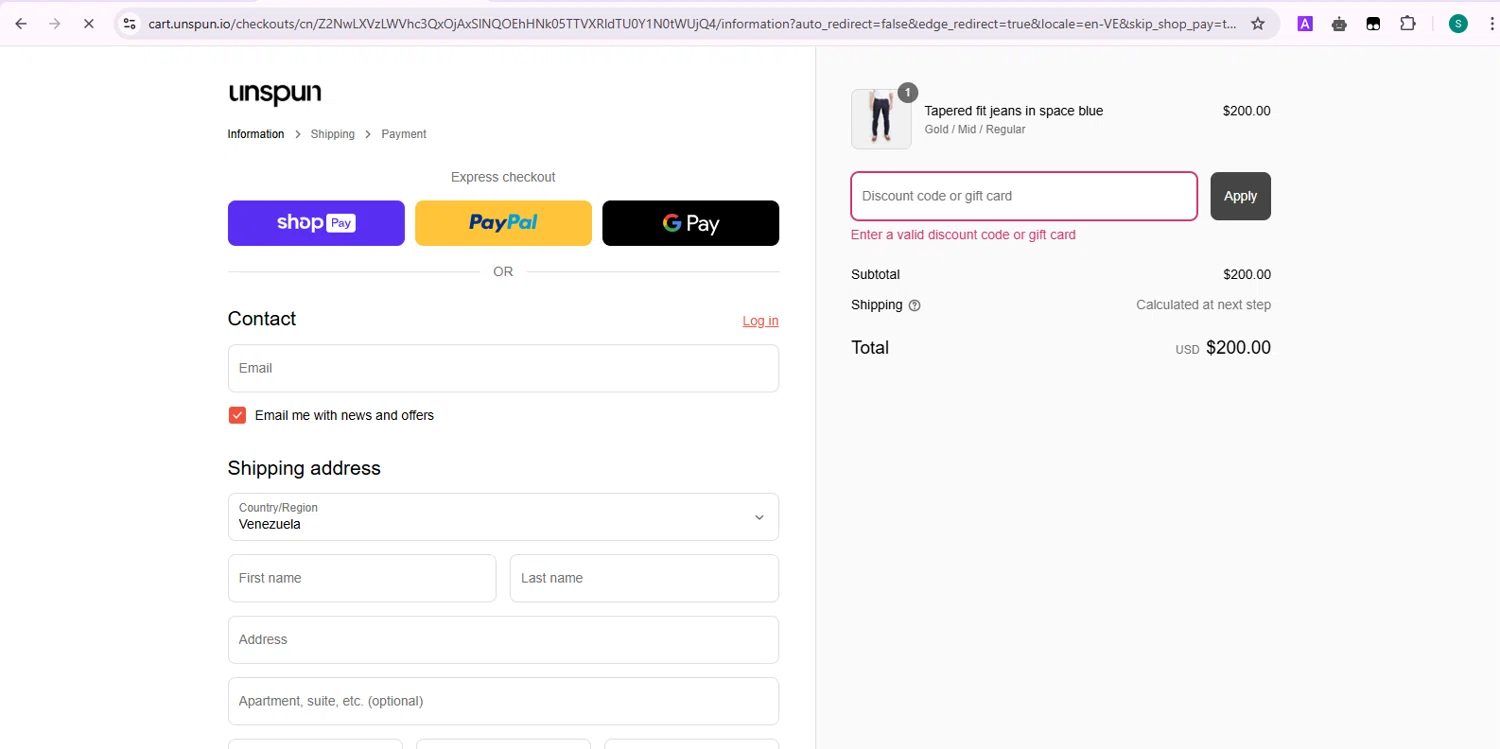Click the tapered jeans product thumbnail
This screenshot has height=749, width=1500.
881,119
